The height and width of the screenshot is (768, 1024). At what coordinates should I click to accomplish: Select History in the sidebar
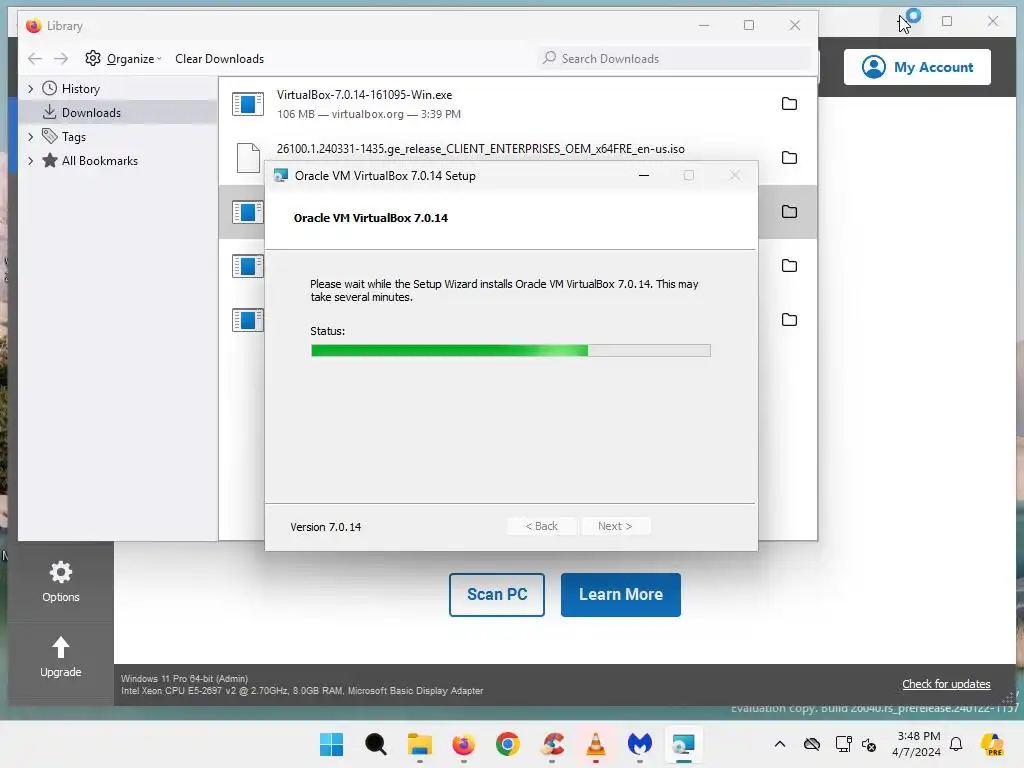tap(80, 89)
